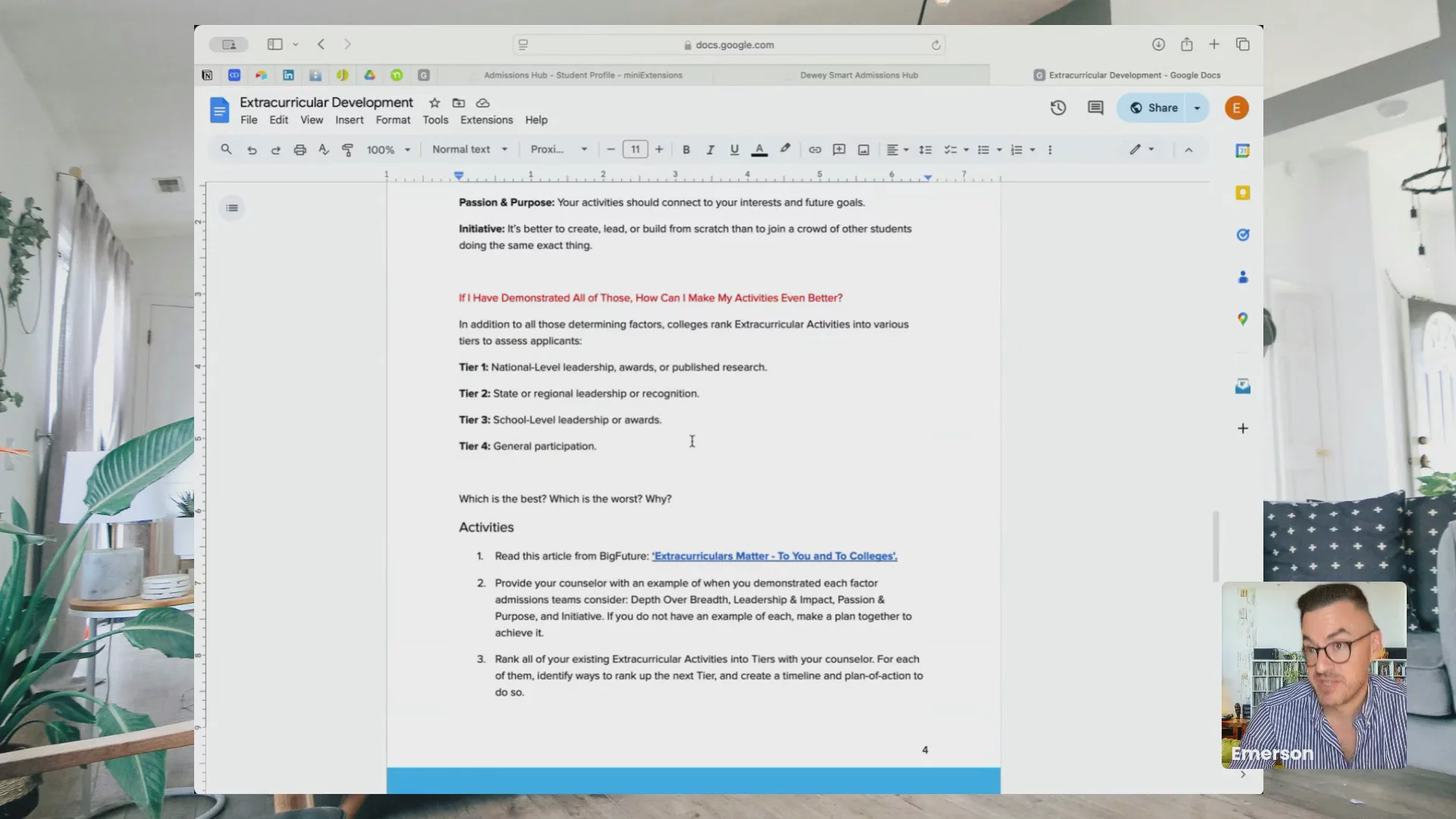This screenshot has height=819, width=1456.
Task: Open the Edit menu
Action: coord(278,120)
